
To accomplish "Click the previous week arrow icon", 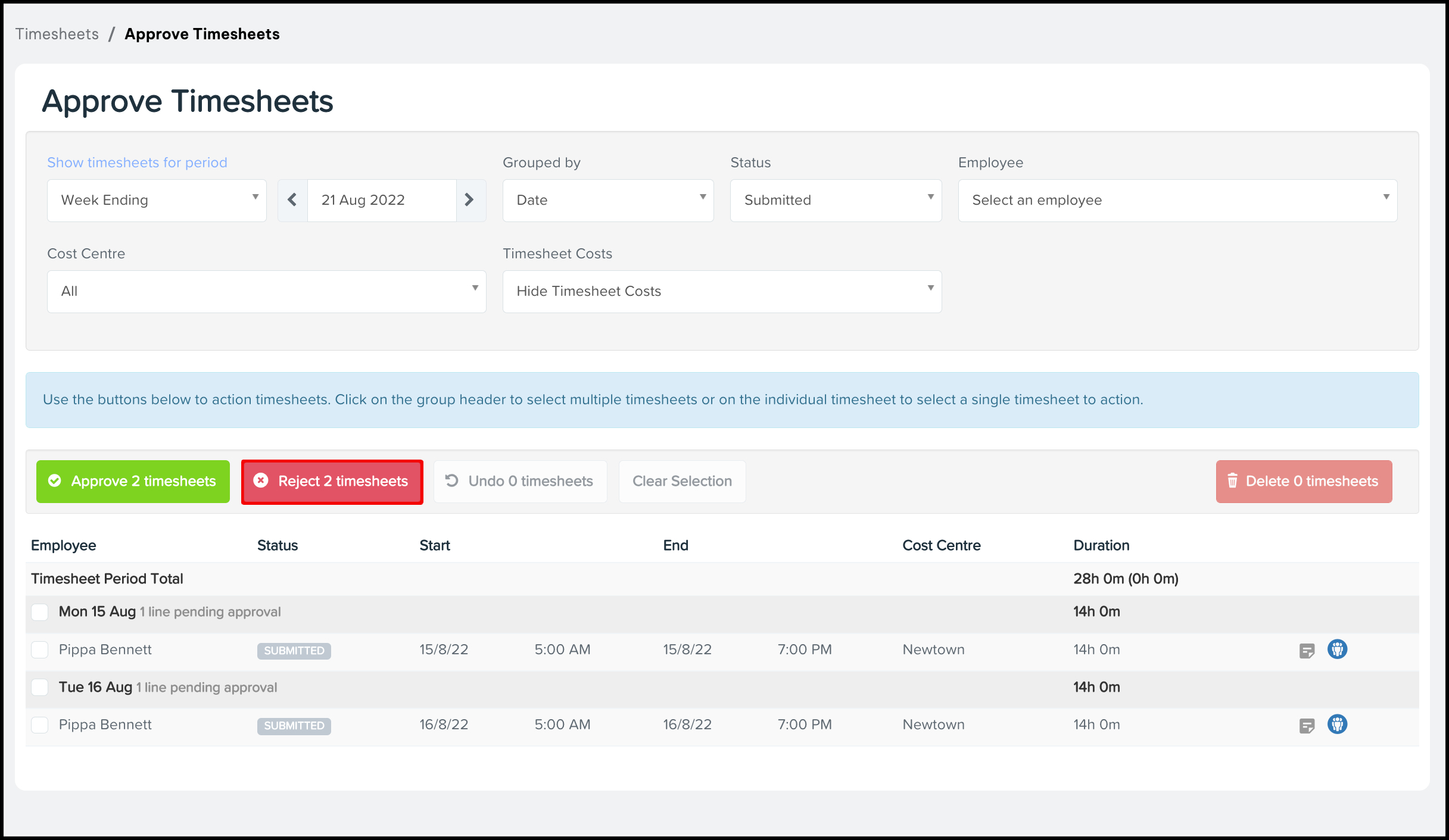I will [x=292, y=200].
